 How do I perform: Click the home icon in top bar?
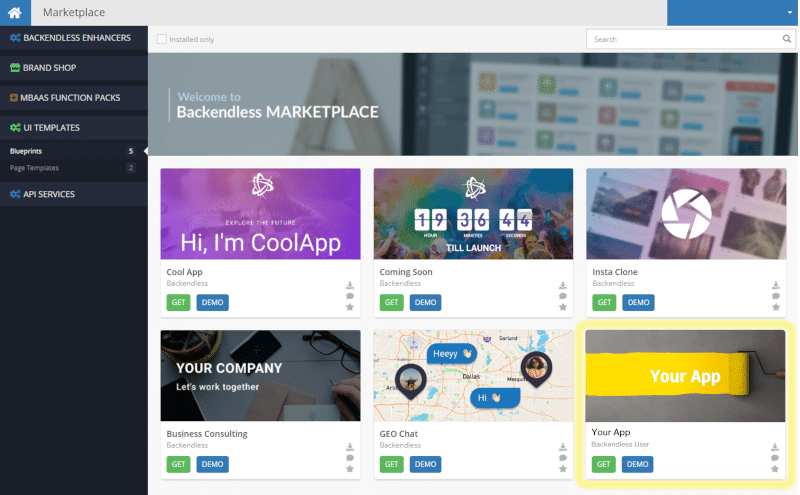click(15, 12)
